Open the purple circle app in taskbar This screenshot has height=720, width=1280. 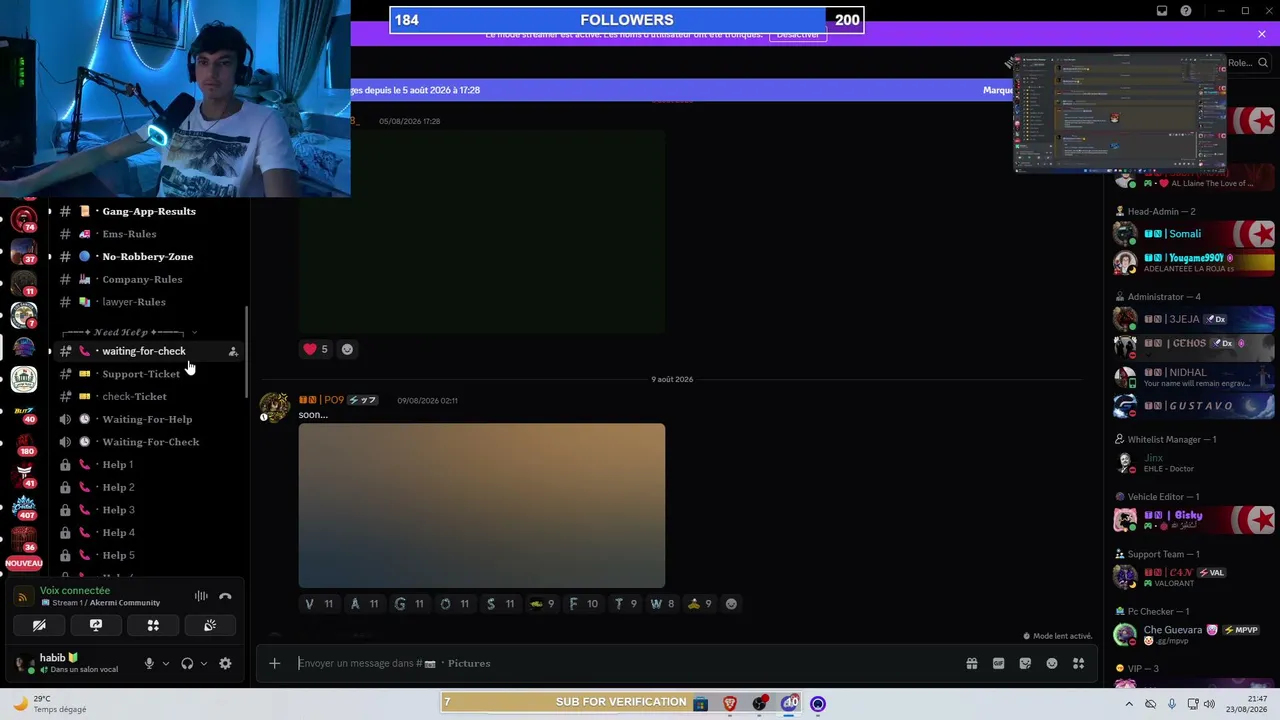pyautogui.click(x=818, y=704)
